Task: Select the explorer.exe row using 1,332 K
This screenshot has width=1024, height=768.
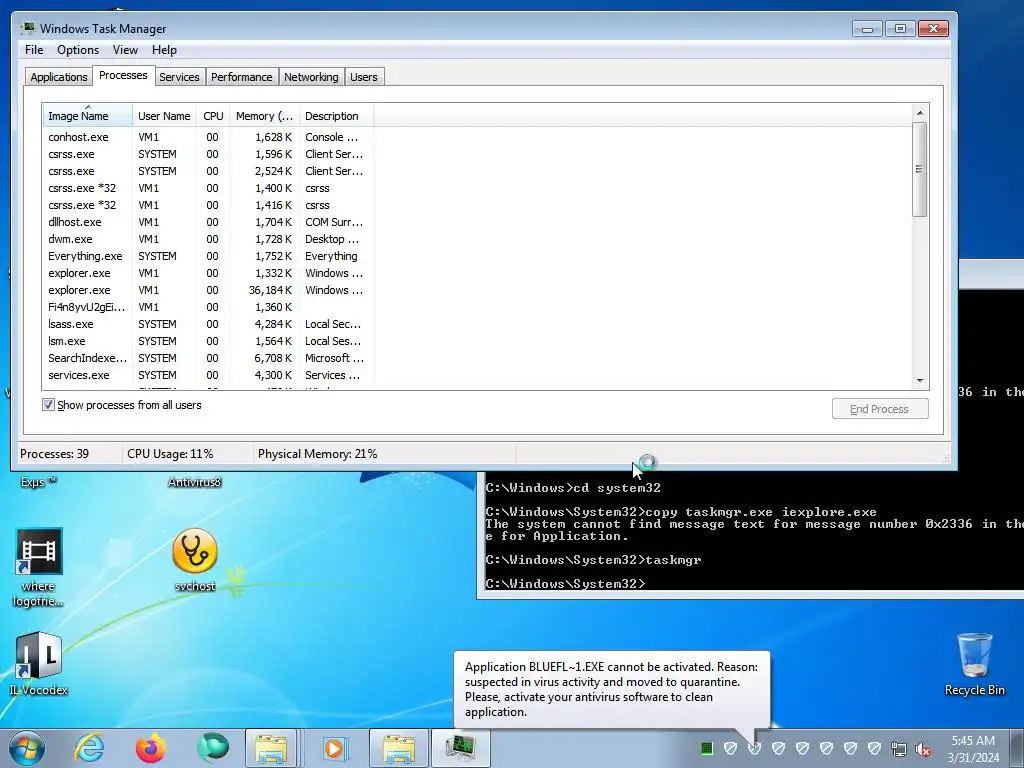Action: [208, 273]
